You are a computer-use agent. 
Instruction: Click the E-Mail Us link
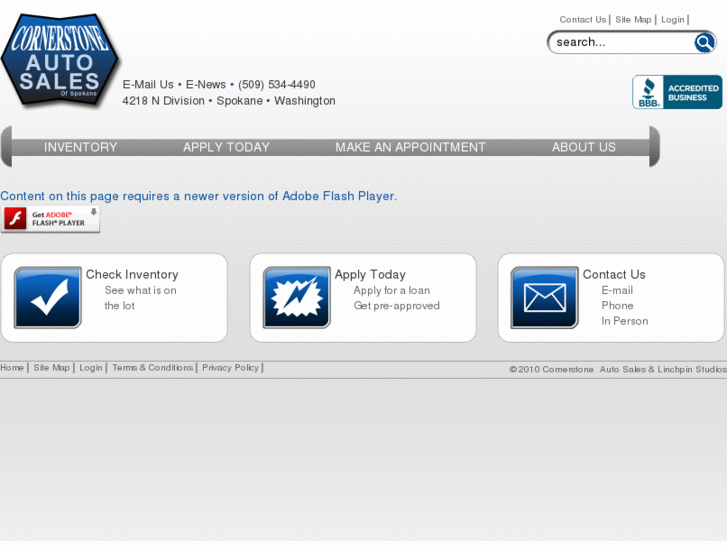148,84
